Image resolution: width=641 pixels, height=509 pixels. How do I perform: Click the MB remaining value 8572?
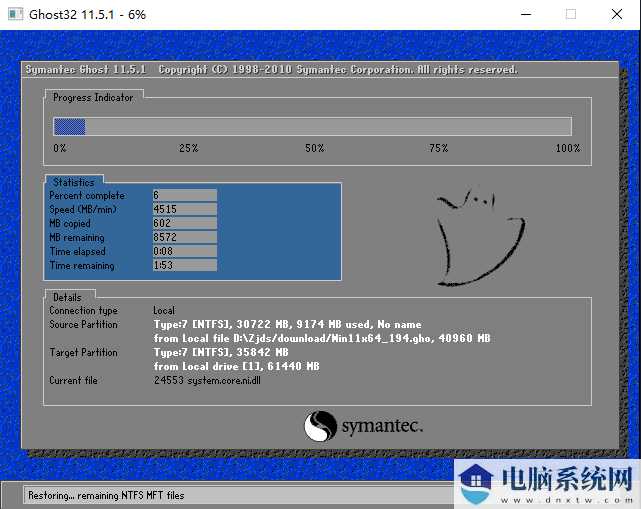pos(184,237)
